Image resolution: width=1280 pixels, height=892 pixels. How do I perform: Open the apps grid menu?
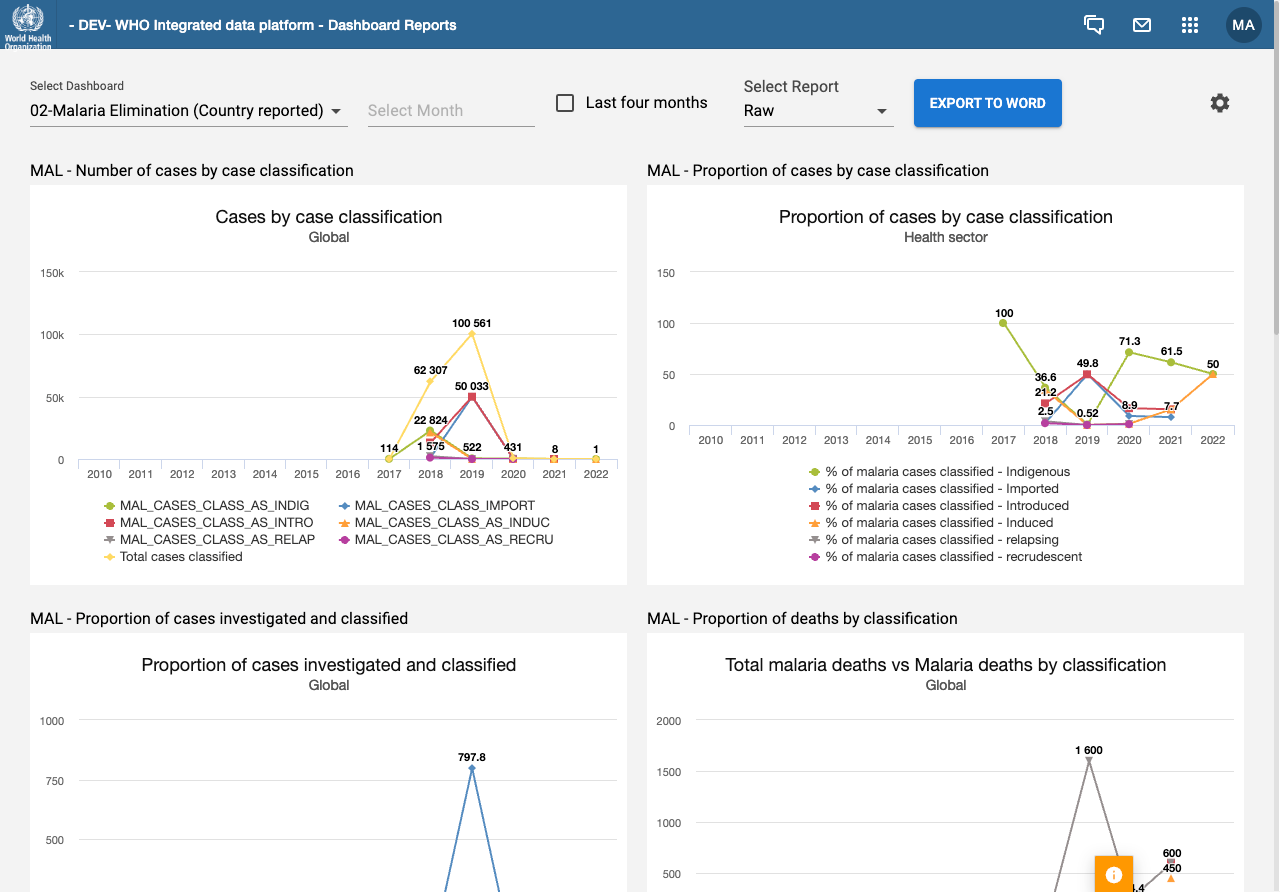1190,25
